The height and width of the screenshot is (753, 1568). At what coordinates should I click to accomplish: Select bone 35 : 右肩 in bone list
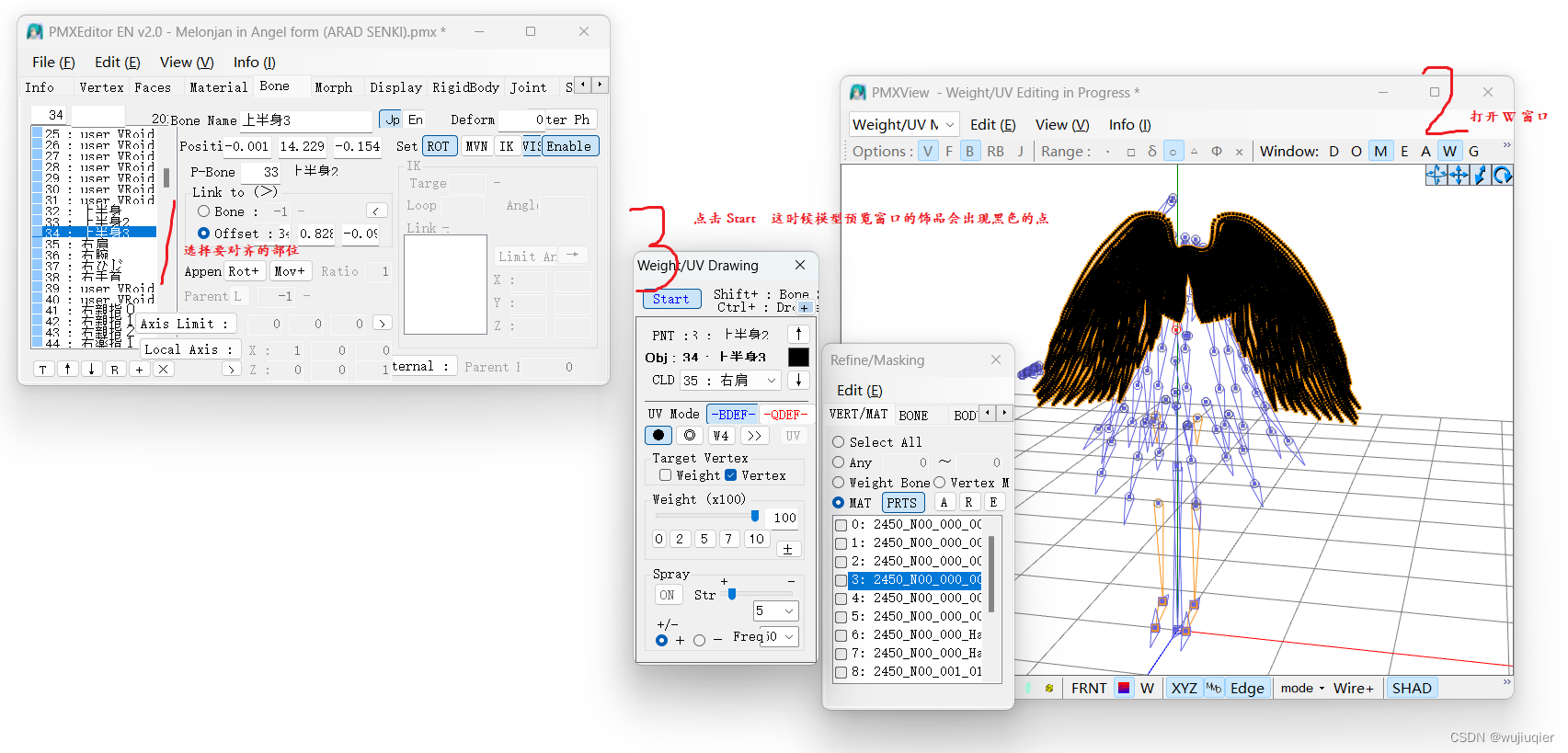click(x=94, y=245)
